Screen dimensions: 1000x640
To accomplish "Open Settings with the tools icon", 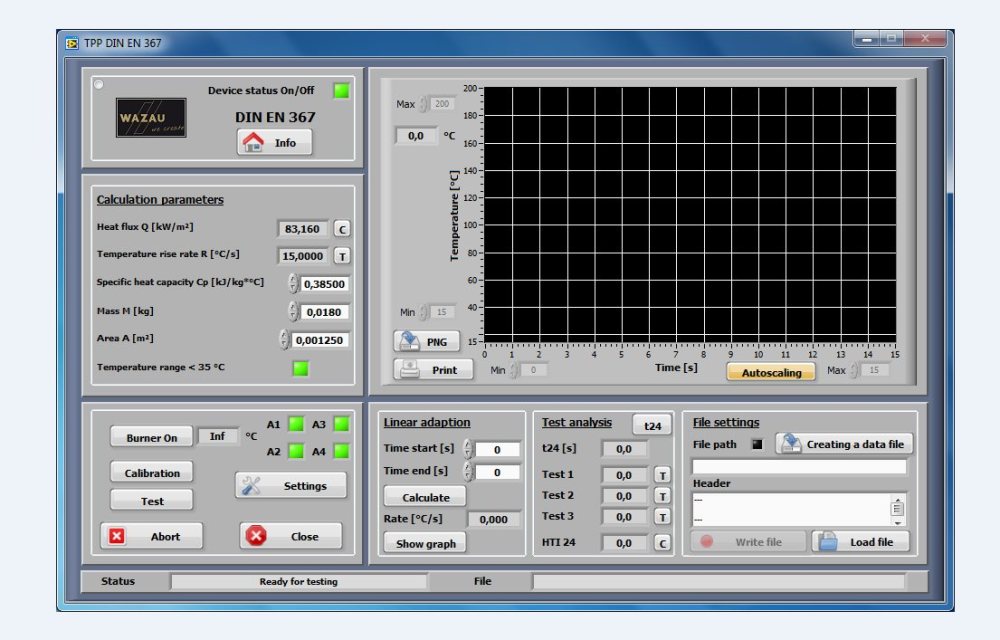I will (291, 486).
